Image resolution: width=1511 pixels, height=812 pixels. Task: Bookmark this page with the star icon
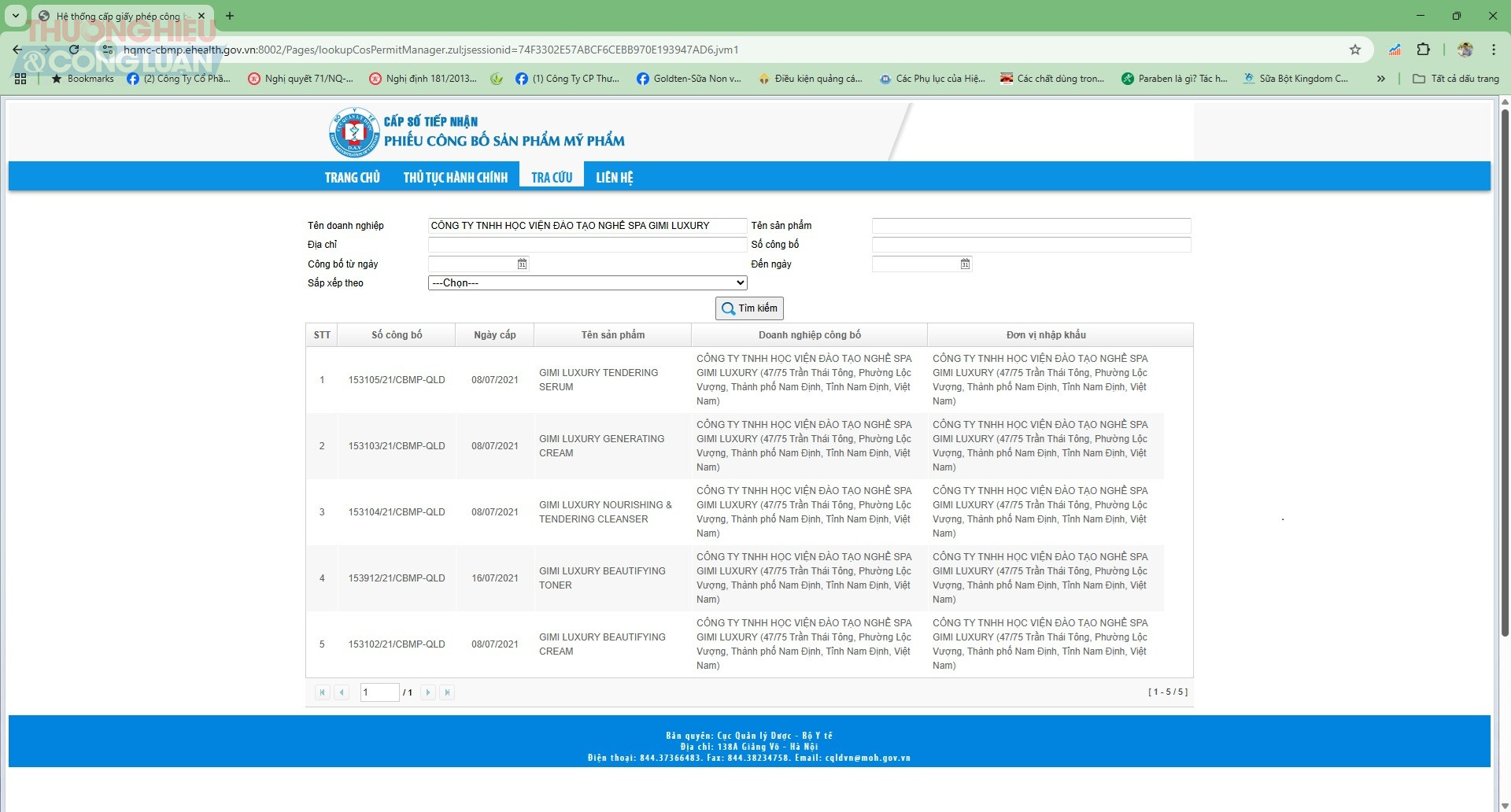point(1355,50)
